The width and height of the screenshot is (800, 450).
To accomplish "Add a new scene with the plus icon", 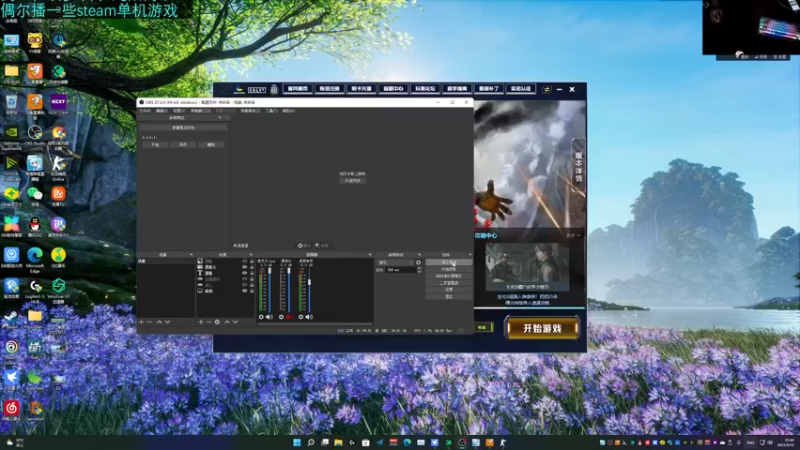I will tap(141, 322).
